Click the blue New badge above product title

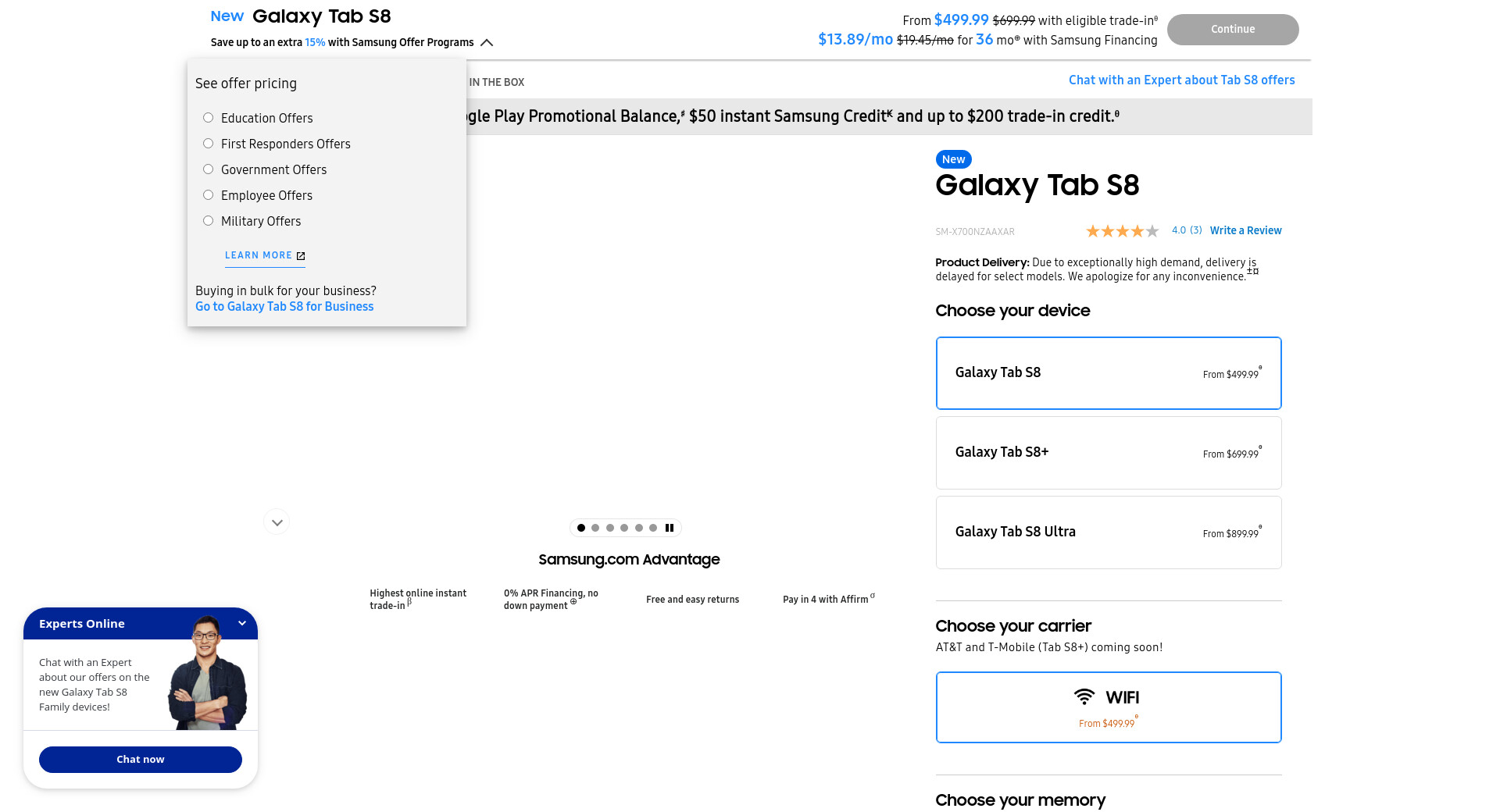click(953, 159)
